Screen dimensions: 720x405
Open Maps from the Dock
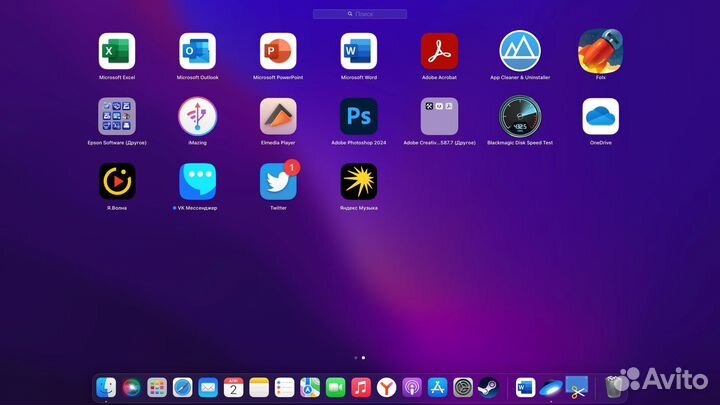click(310, 388)
